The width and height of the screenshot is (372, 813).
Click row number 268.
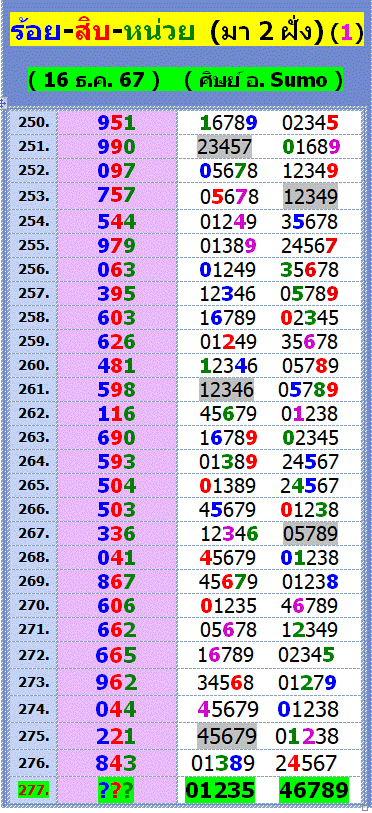[x=34, y=557]
